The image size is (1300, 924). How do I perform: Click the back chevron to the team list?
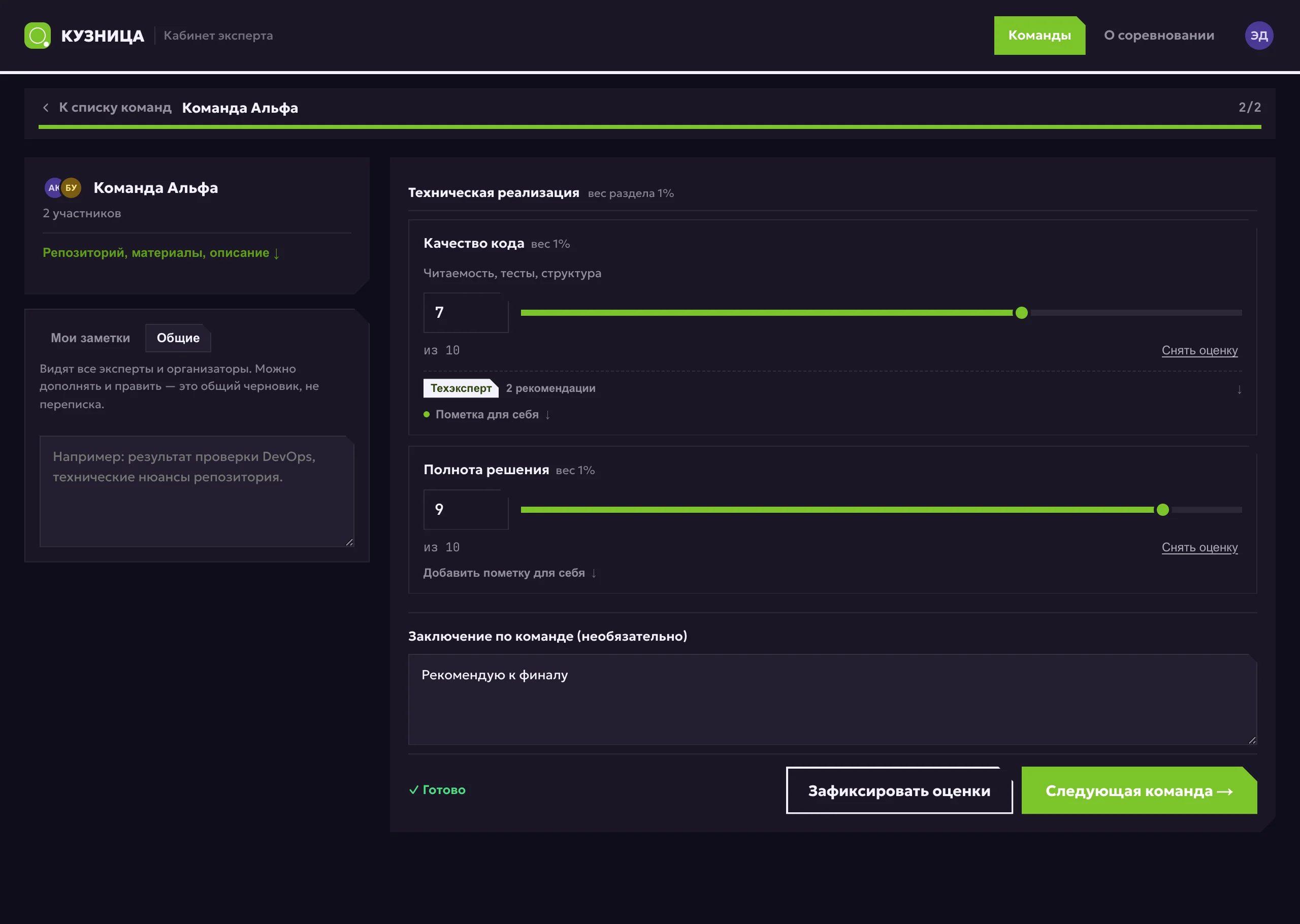tap(46, 107)
